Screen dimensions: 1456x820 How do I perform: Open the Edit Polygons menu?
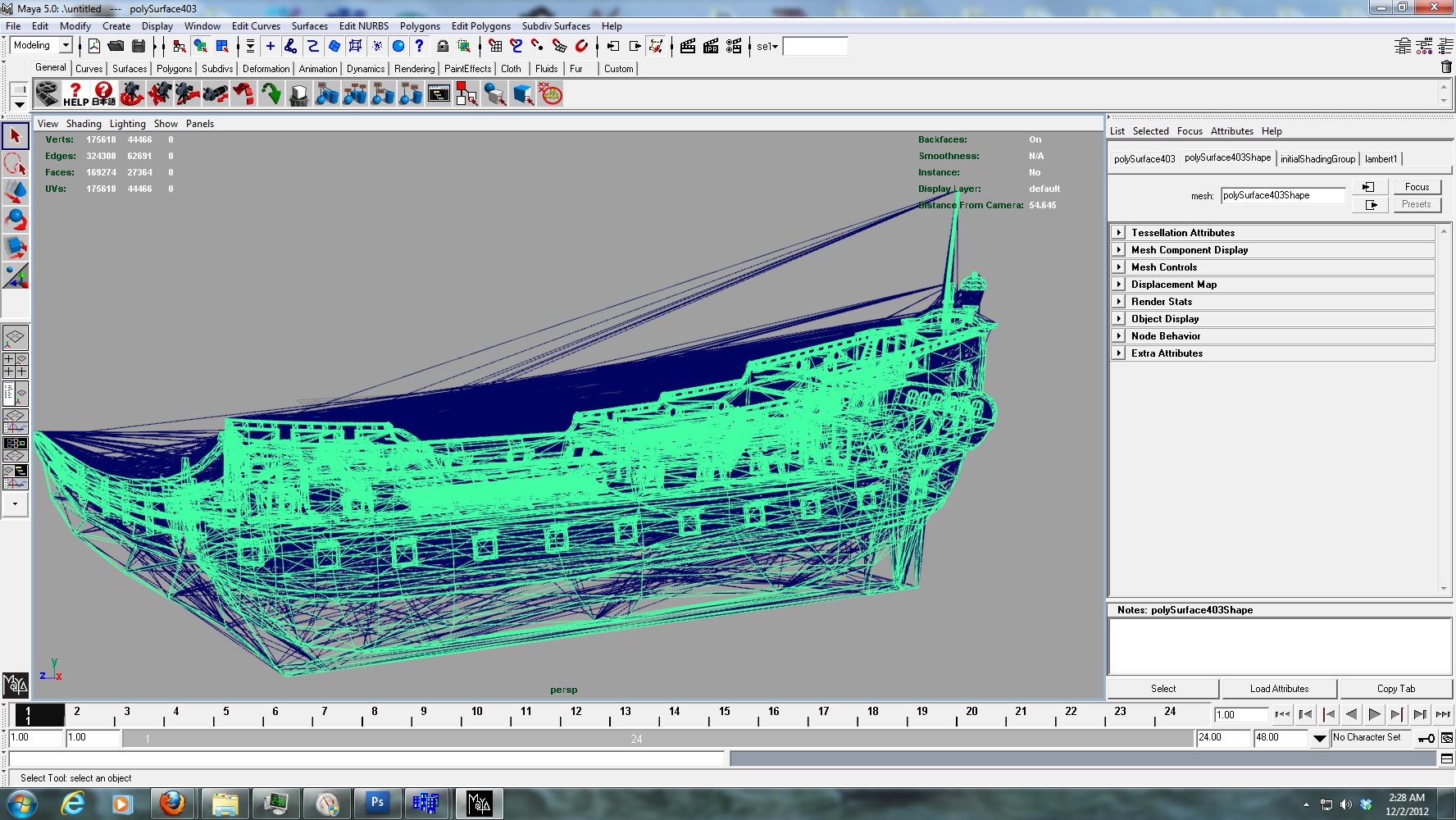tap(480, 26)
